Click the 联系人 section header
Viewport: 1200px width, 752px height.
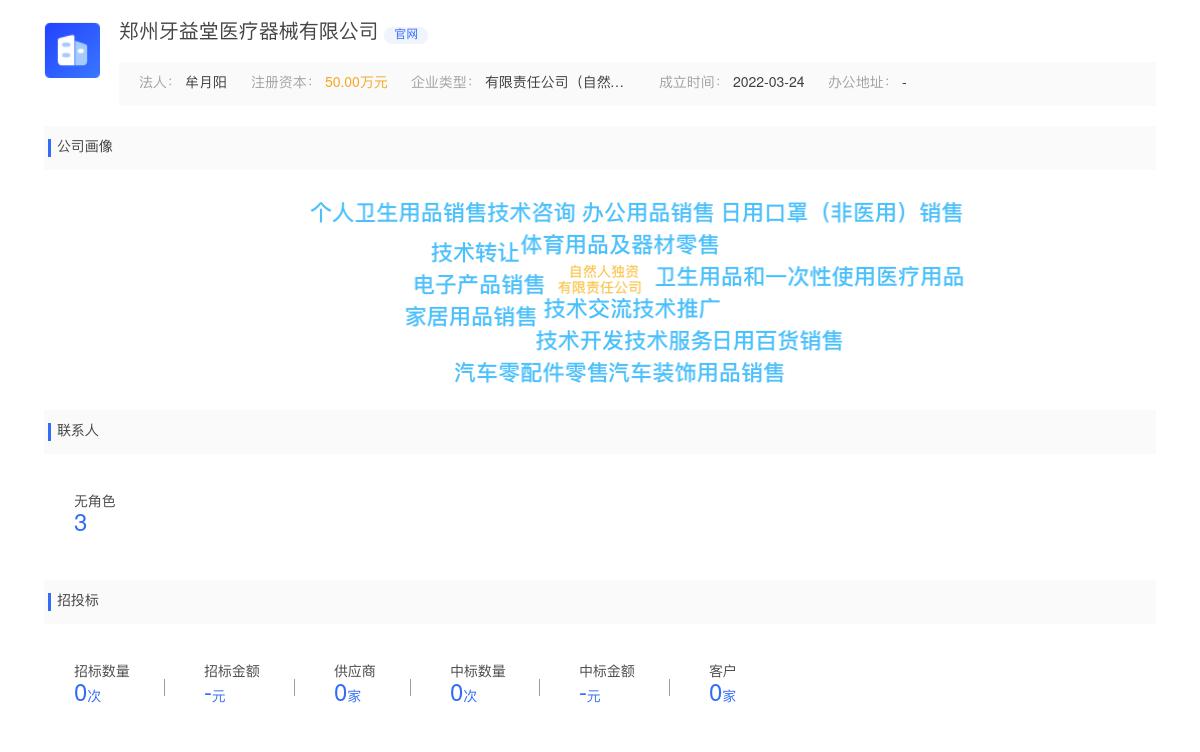[78, 431]
